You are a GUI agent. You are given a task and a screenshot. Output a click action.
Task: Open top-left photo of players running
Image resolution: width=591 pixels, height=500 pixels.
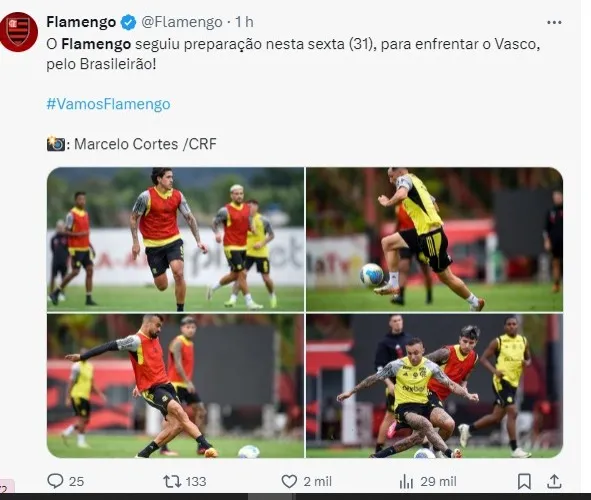pos(175,239)
